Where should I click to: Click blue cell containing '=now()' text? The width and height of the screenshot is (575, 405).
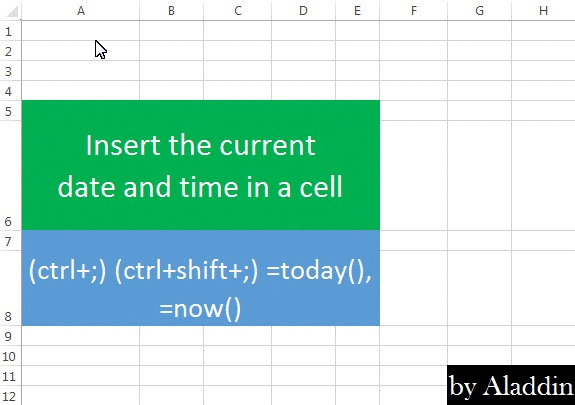(201, 278)
